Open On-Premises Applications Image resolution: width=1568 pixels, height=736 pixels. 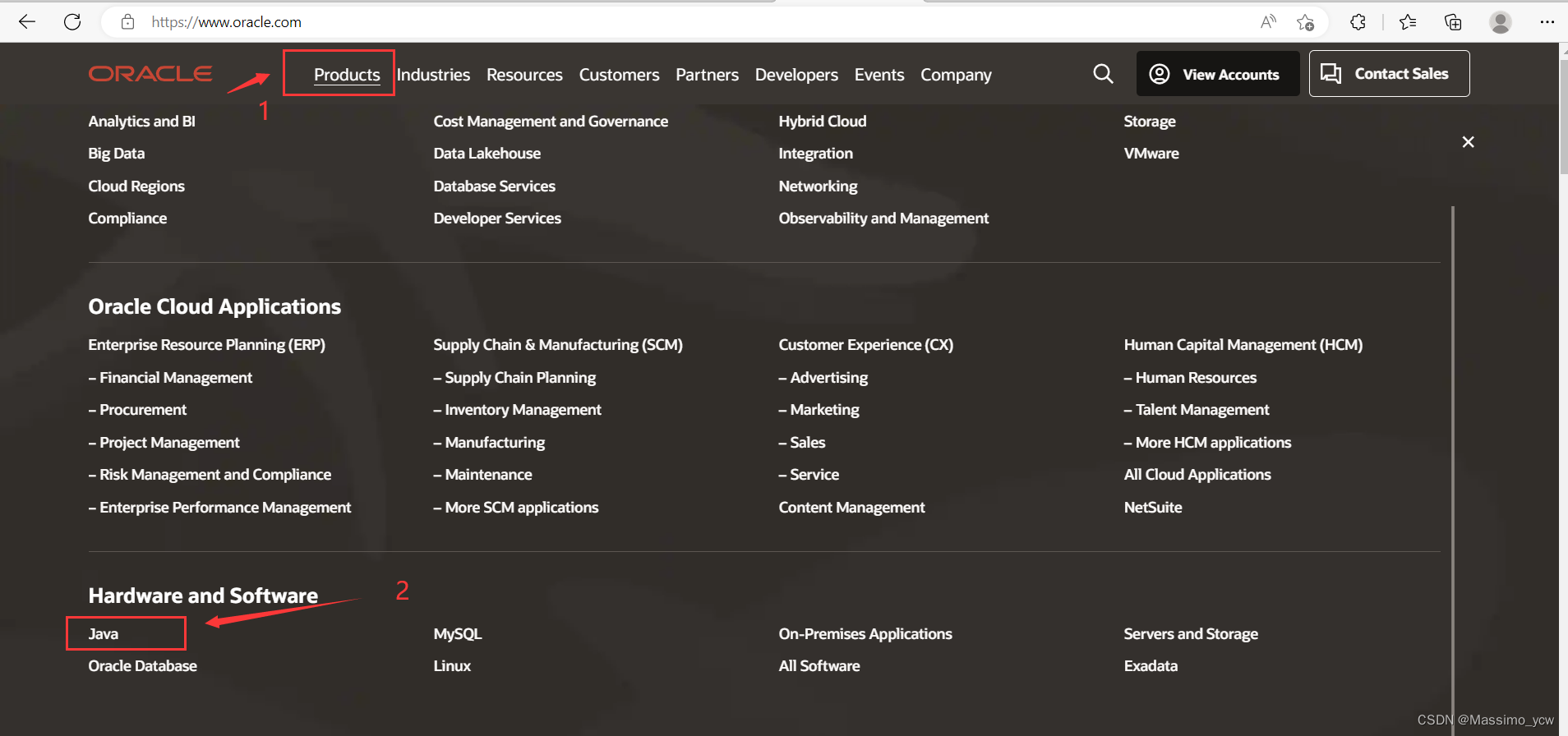pyautogui.click(x=865, y=634)
